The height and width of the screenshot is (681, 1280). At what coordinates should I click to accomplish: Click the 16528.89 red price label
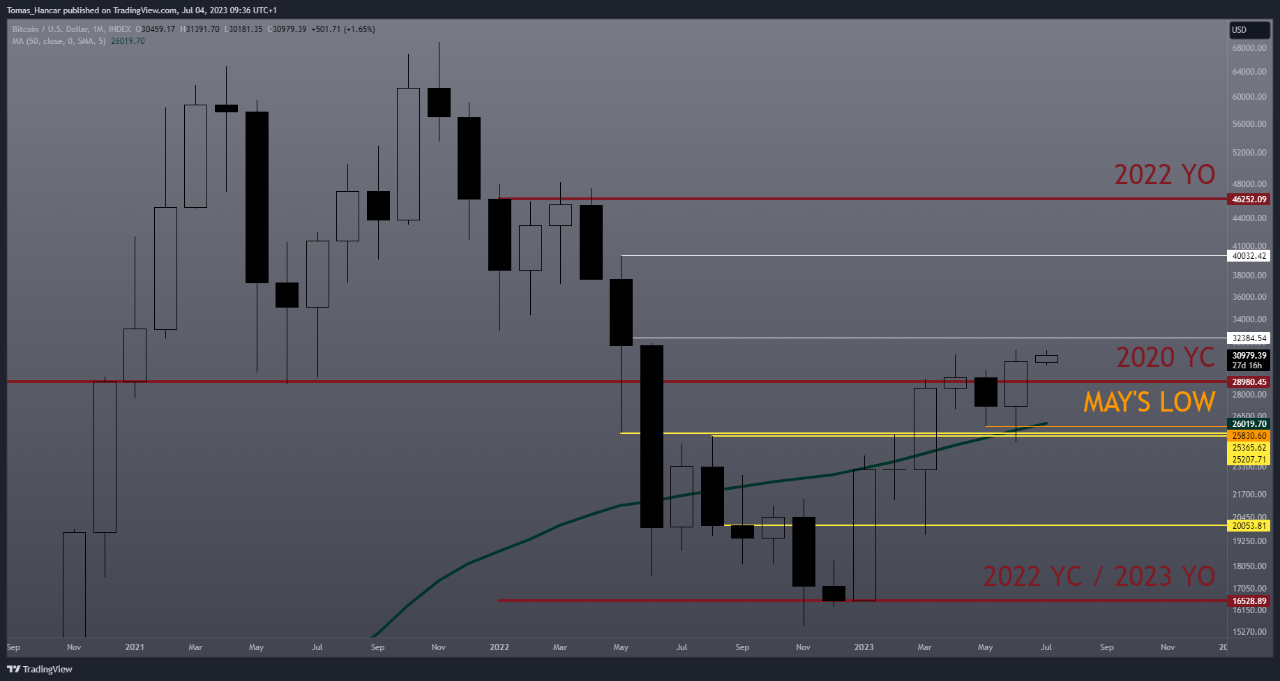coord(1249,601)
